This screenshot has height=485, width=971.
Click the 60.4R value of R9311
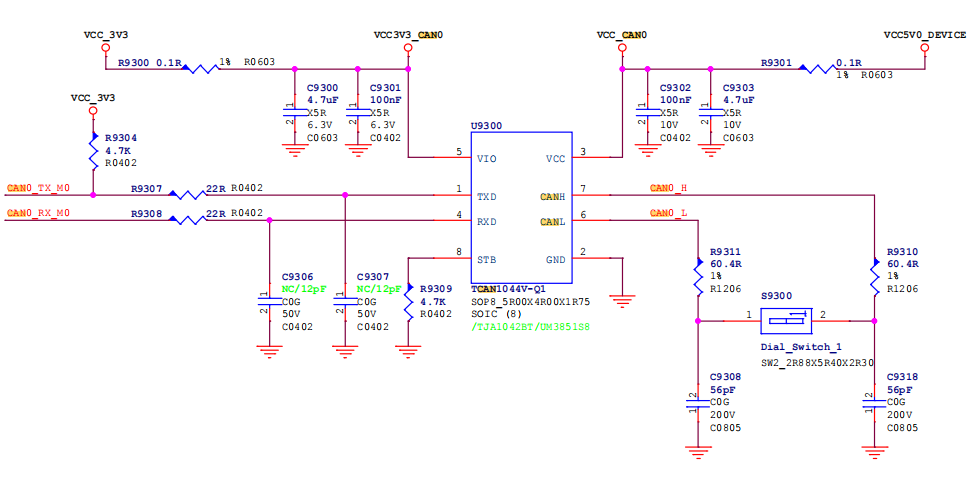coord(726,264)
